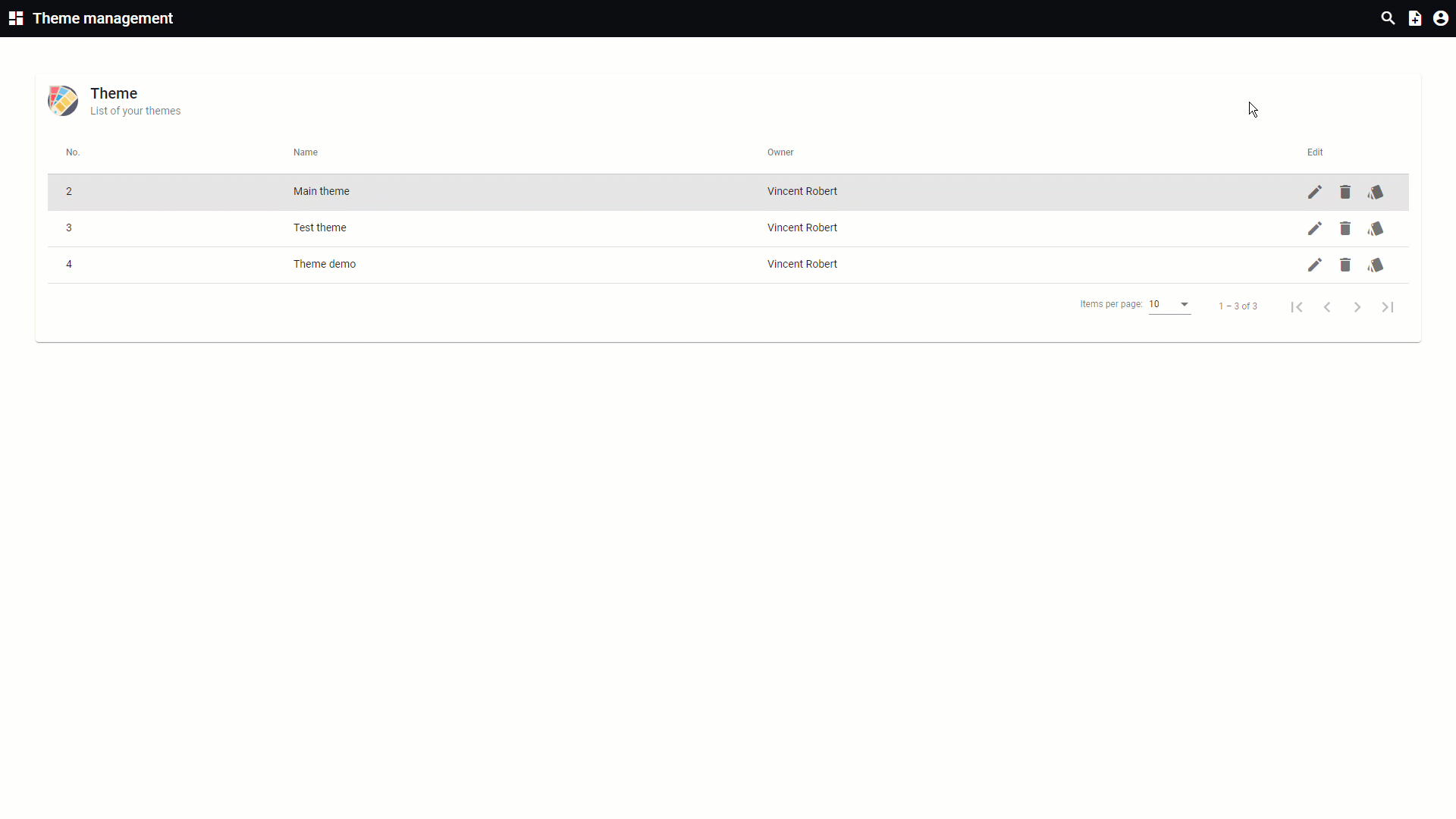
Task: Delete the Main theme
Action: (x=1345, y=192)
